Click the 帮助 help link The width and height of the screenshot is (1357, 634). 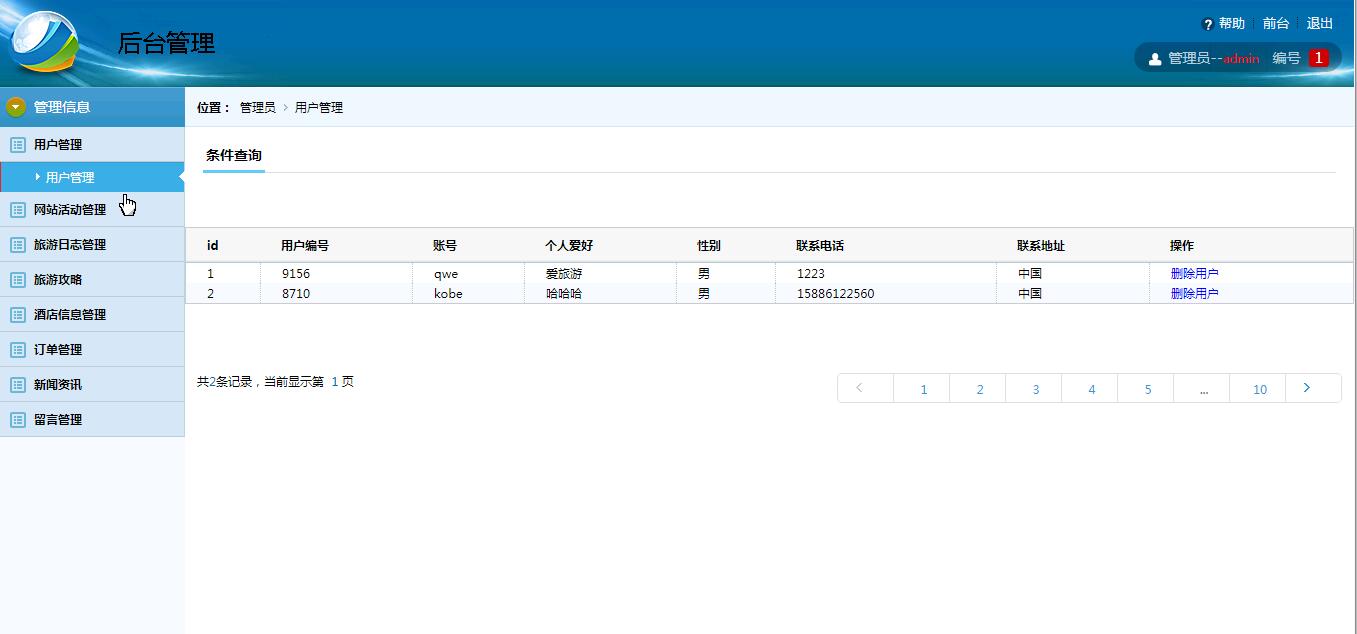click(x=1232, y=24)
